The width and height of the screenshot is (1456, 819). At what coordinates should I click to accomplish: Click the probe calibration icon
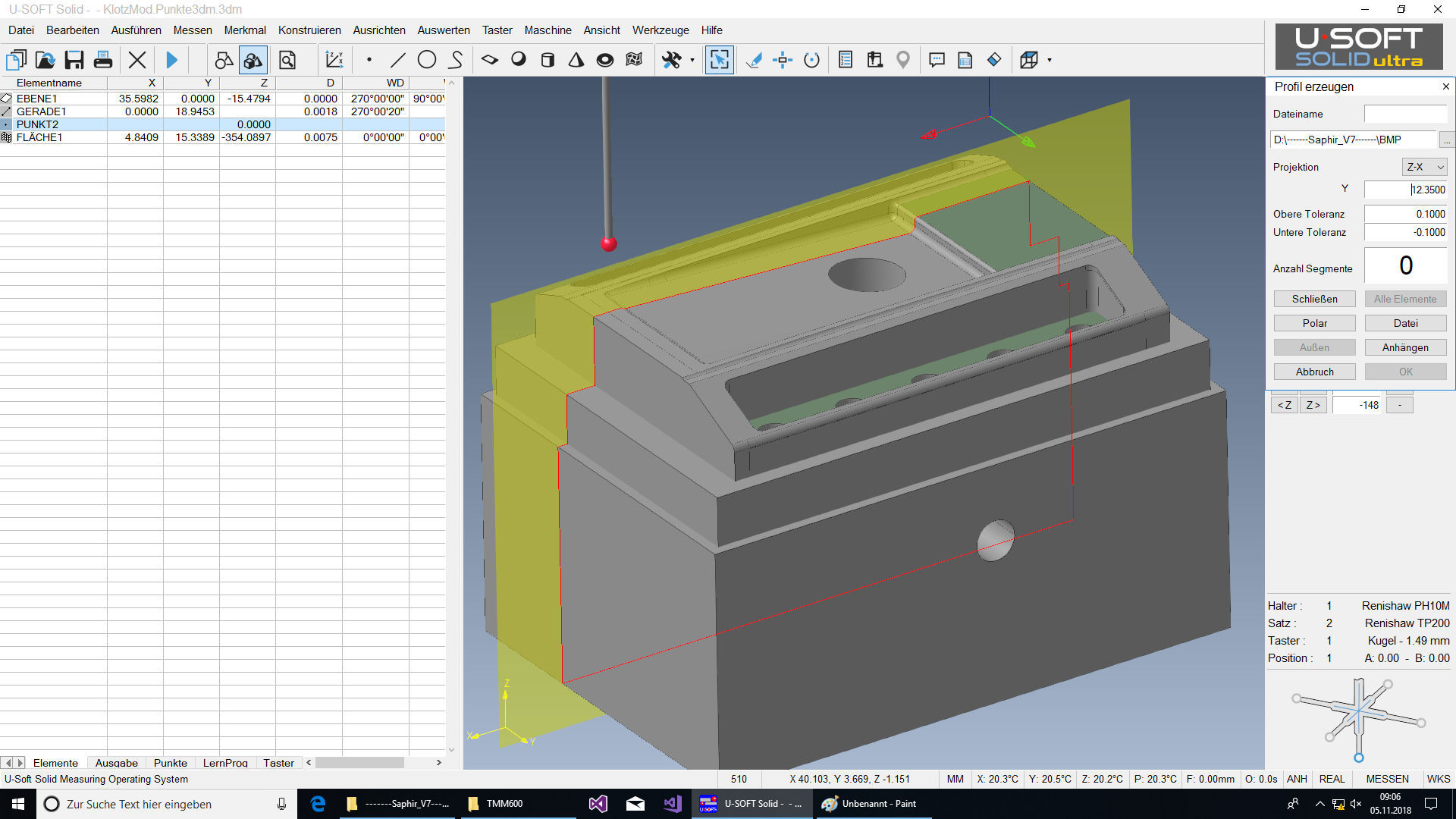876,59
